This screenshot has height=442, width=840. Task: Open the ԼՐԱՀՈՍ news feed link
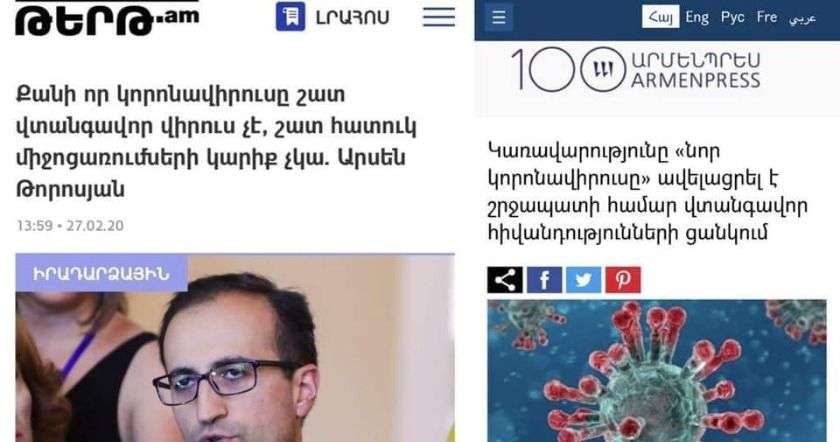(352, 17)
